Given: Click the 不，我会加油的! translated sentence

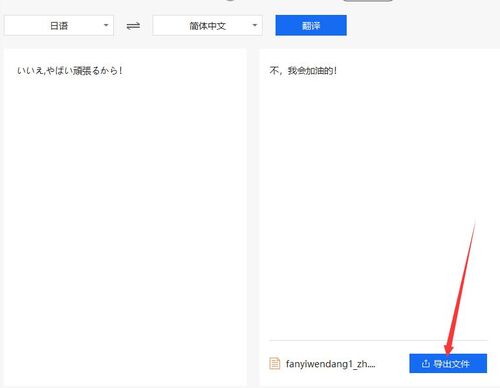Looking at the screenshot, I should click(303, 71).
